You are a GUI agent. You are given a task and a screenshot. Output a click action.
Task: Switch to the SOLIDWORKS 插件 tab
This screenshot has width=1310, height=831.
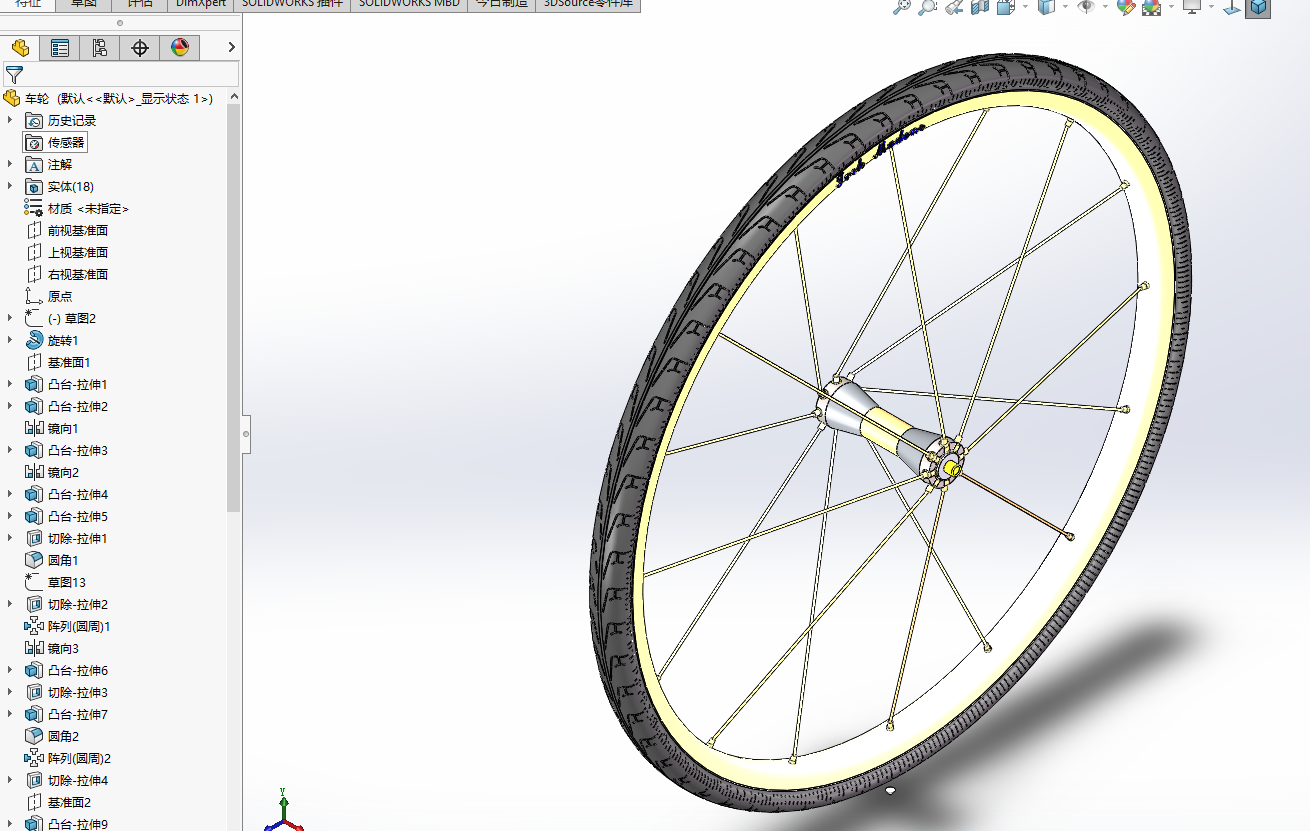(x=292, y=4)
